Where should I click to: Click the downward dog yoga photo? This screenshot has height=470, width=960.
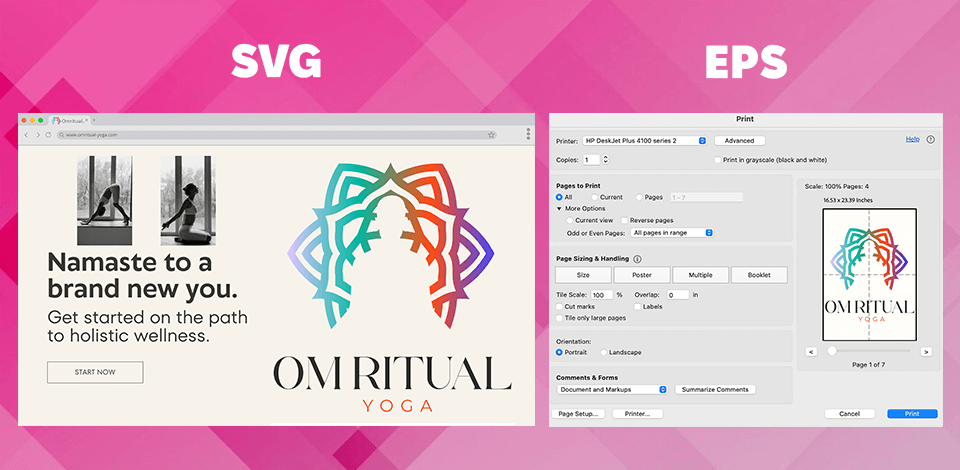[x=104, y=200]
